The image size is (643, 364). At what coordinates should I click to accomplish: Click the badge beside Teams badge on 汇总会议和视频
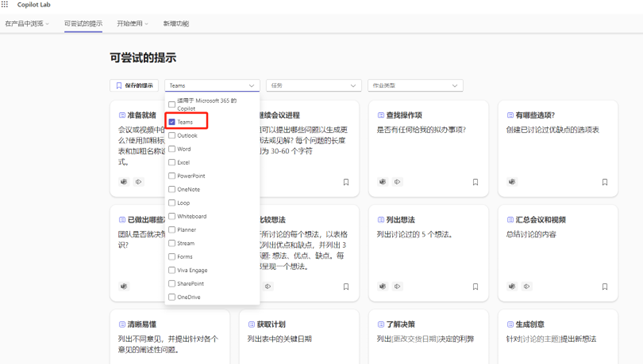[x=527, y=286]
